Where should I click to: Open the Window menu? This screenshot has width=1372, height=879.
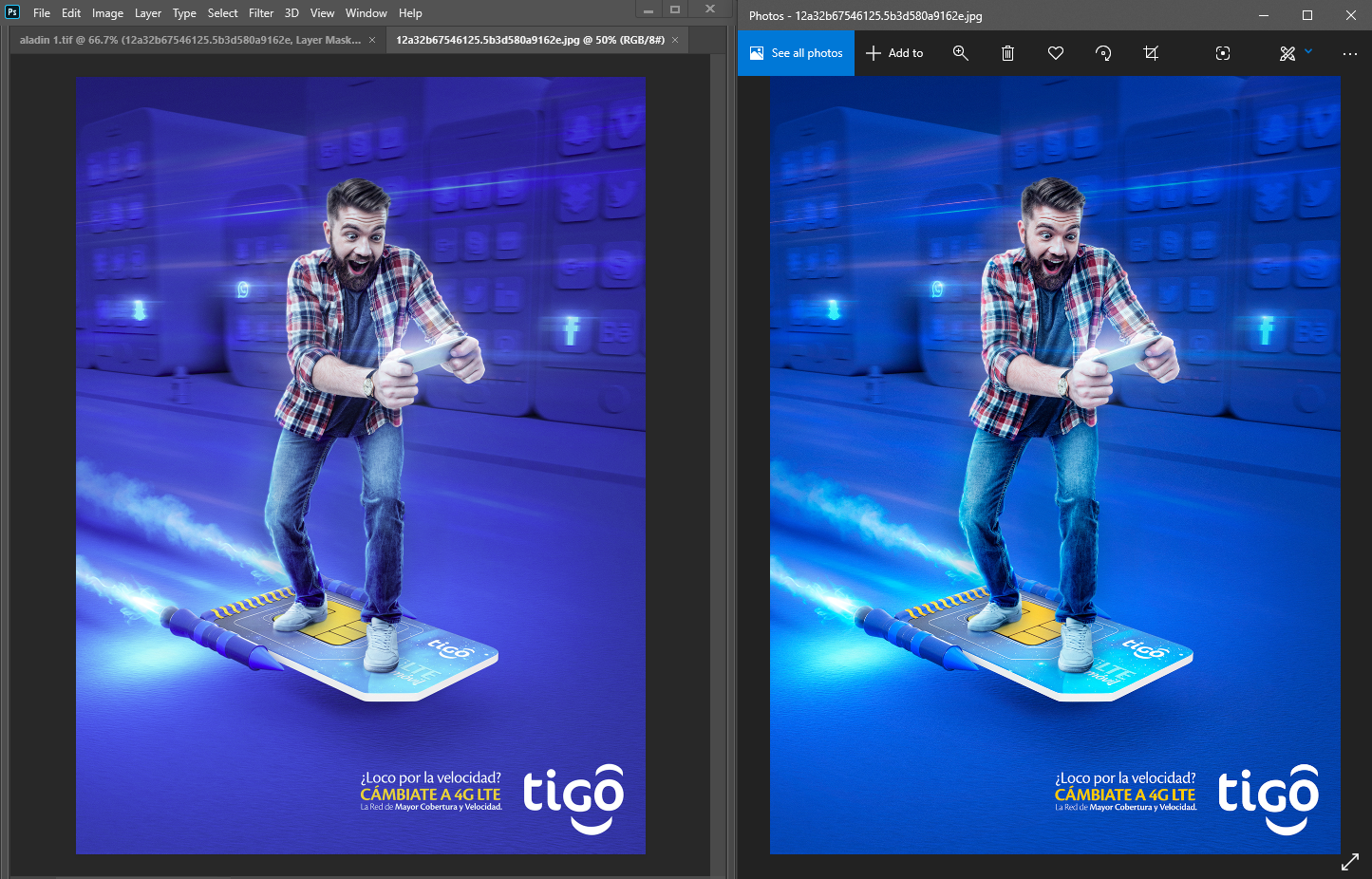point(366,13)
